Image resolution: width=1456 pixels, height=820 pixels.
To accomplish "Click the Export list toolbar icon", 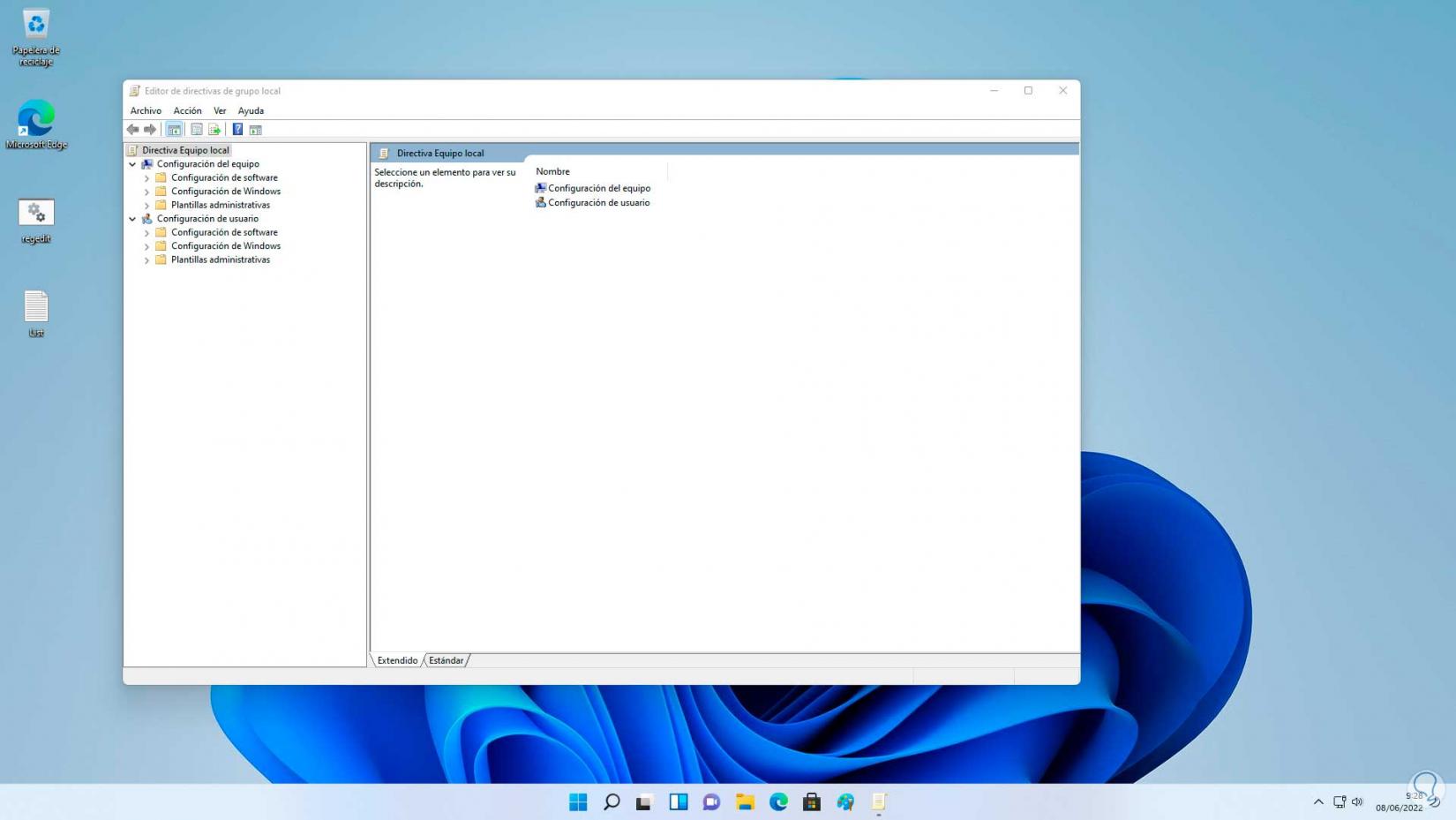I will (214, 130).
